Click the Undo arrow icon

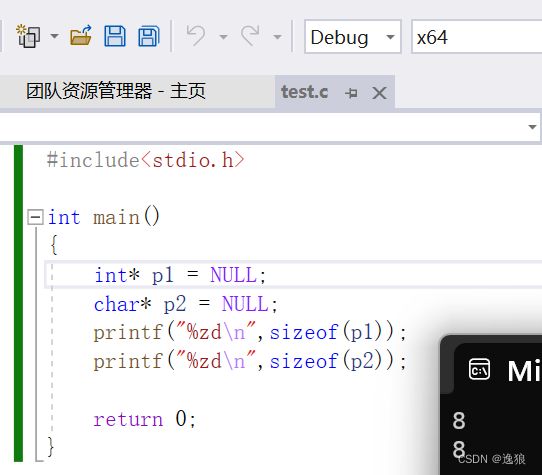click(x=196, y=35)
